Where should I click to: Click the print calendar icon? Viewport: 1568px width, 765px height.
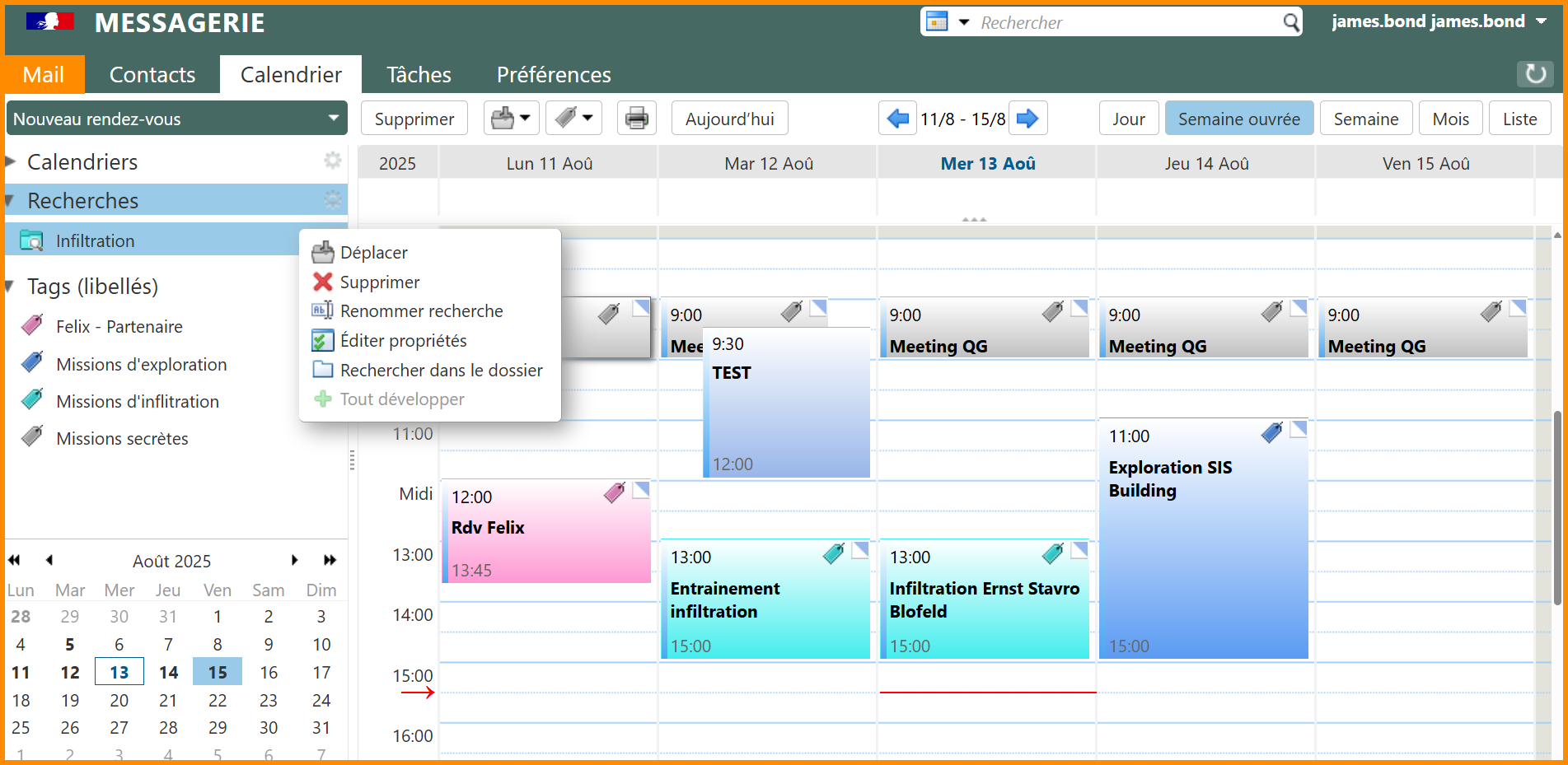(636, 119)
